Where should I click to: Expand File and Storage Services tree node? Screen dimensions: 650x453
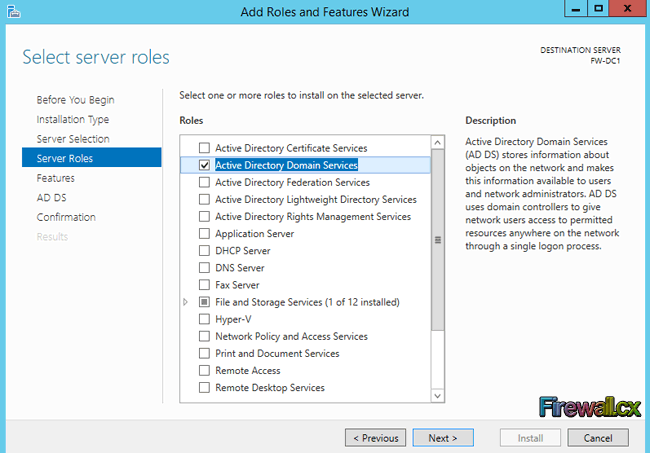pos(185,302)
